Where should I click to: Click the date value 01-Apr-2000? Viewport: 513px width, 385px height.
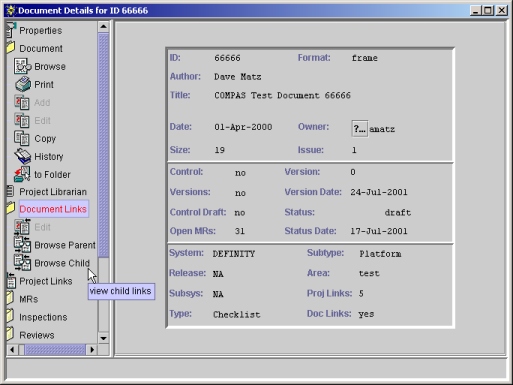[x=243, y=127]
